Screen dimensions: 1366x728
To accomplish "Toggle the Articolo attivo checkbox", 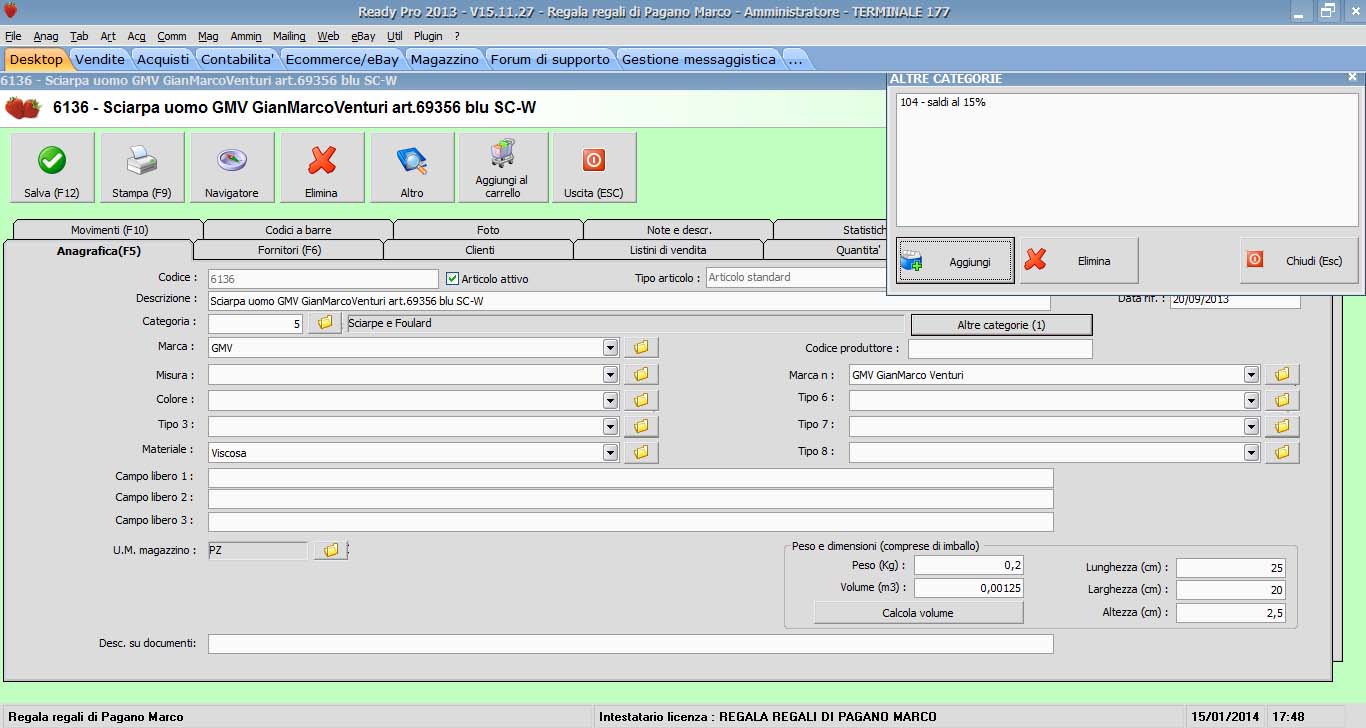I will 452,279.
